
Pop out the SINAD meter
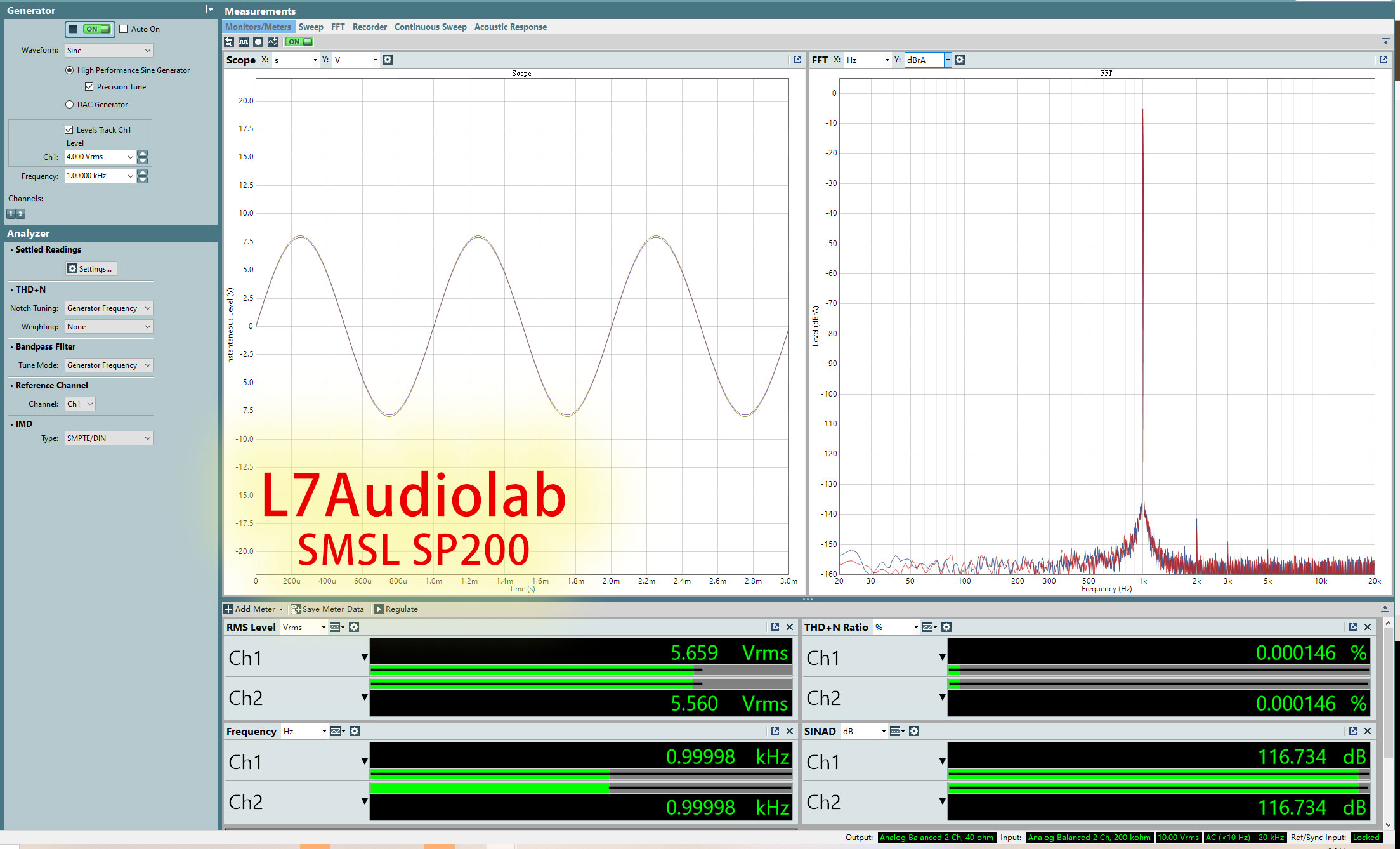pyautogui.click(x=1353, y=731)
